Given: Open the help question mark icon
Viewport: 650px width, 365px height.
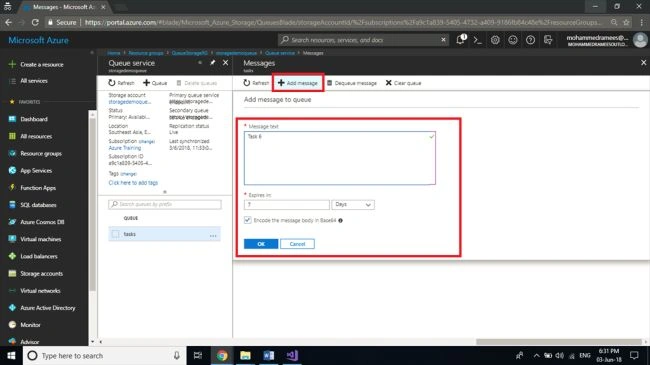Looking at the screenshot, I should click(x=530, y=40).
